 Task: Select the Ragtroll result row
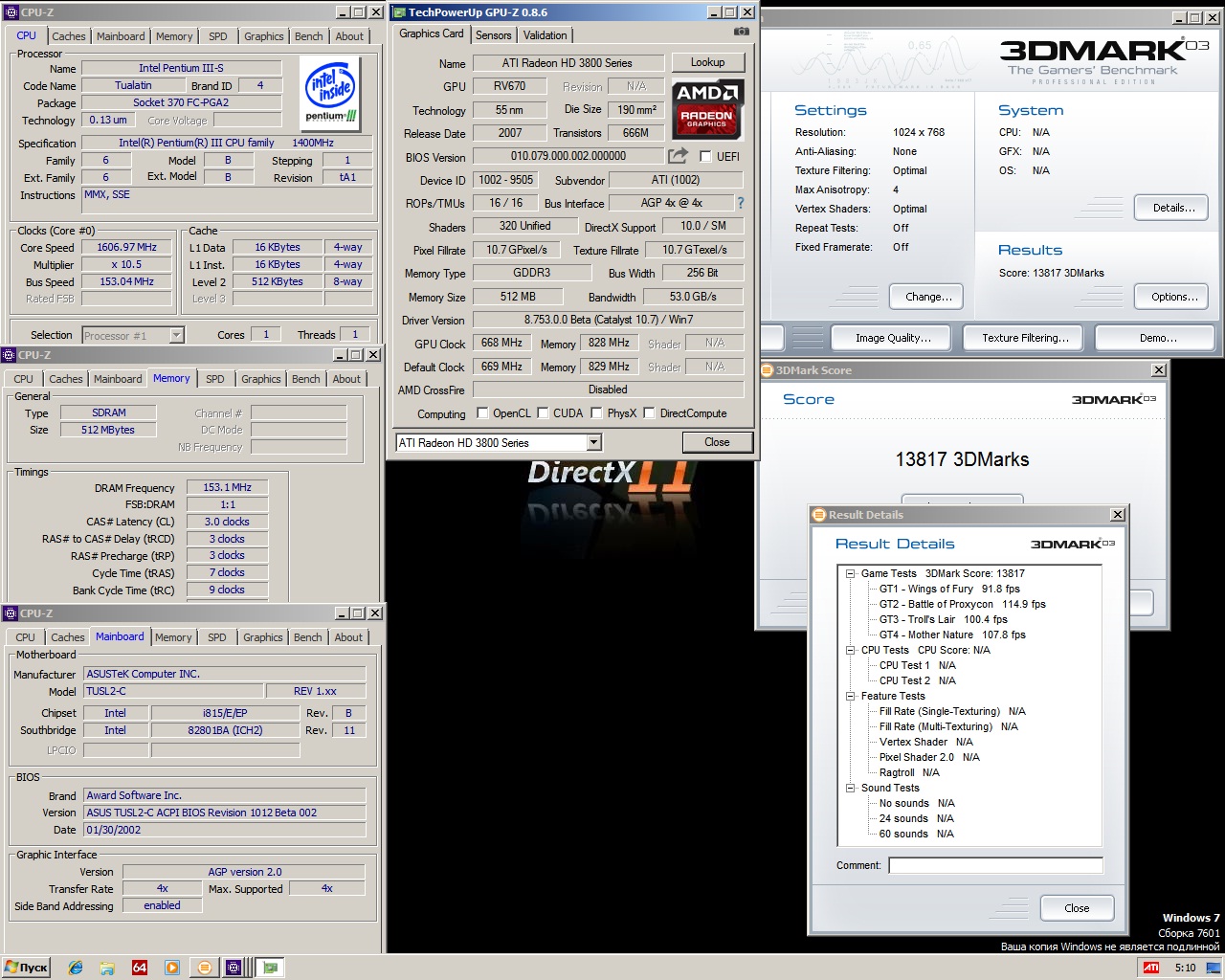click(x=909, y=773)
